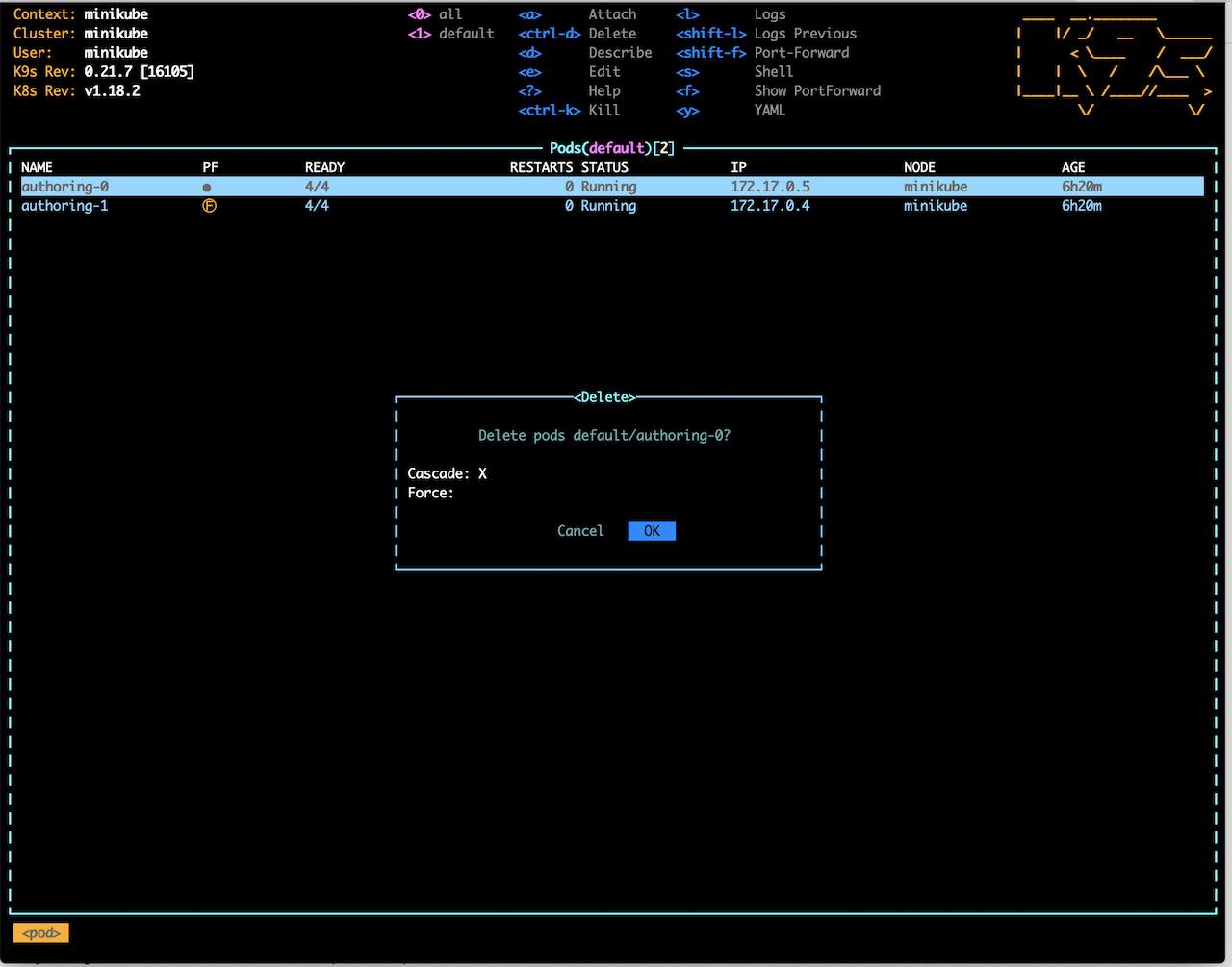Click the NODE column header
Screen dimensions: 1232x967
click(x=919, y=167)
